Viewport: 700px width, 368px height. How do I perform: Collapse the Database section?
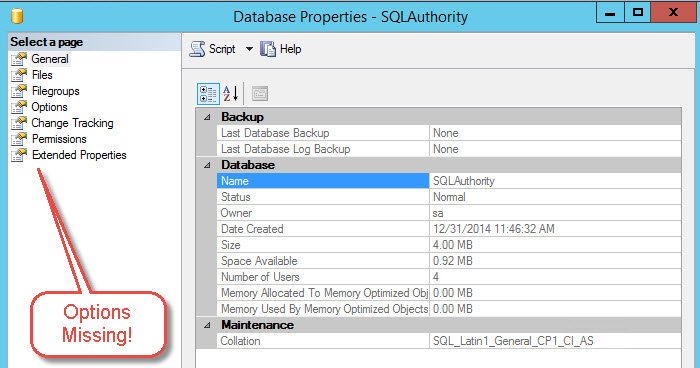pyautogui.click(x=207, y=165)
